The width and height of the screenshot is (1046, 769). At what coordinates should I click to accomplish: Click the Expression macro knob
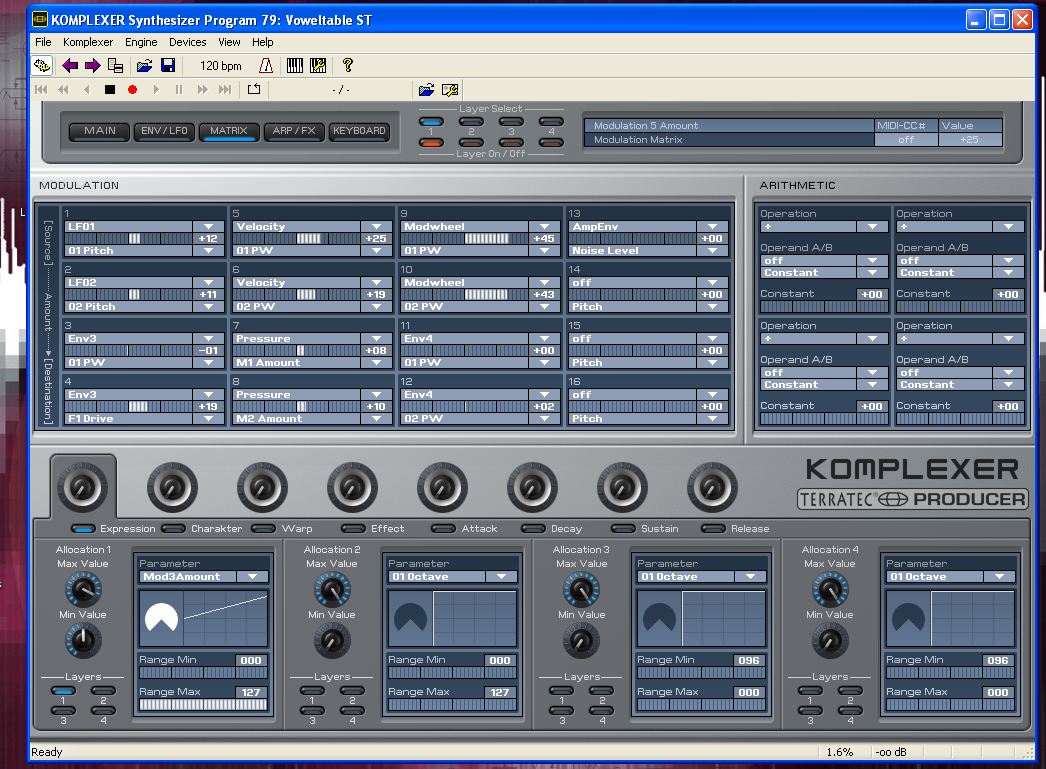pos(82,488)
